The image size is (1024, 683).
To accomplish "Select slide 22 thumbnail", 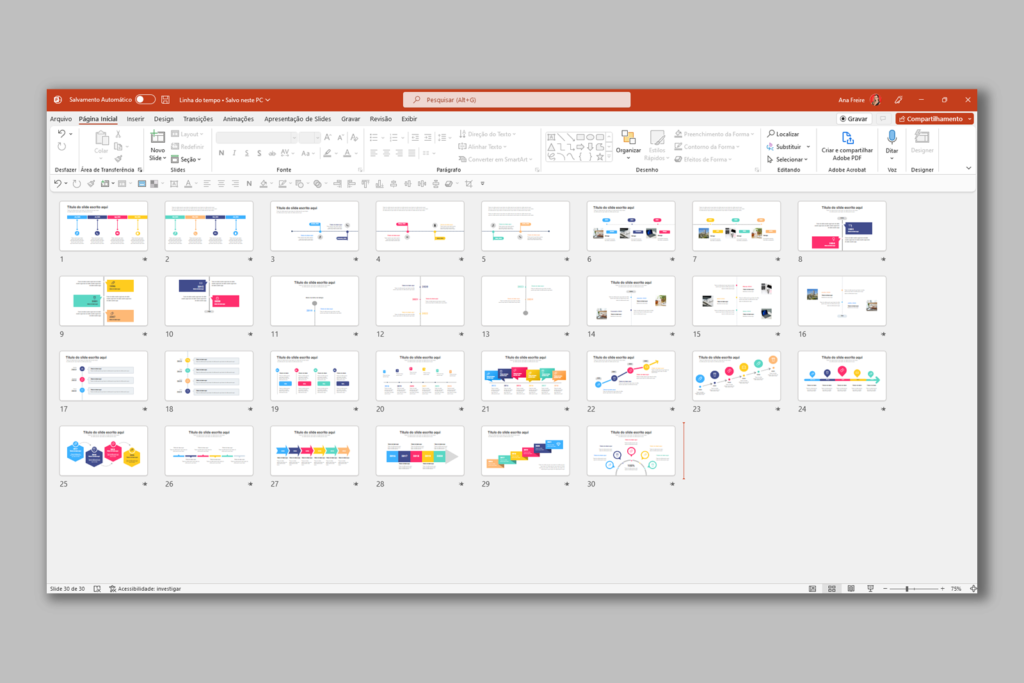I will [629, 375].
